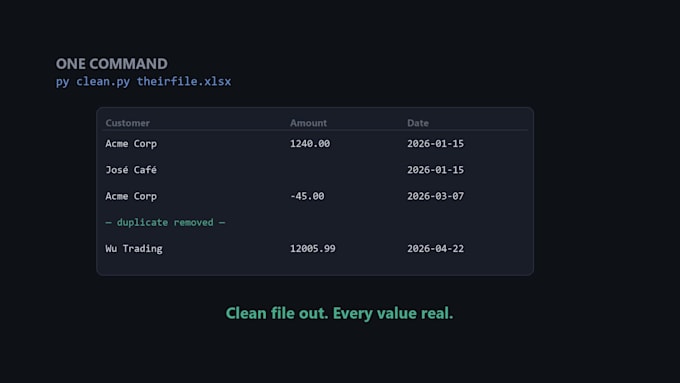Click the José Café row date 2026-01-15
Screen dimensions: 680x383
pyautogui.click(x=435, y=170)
